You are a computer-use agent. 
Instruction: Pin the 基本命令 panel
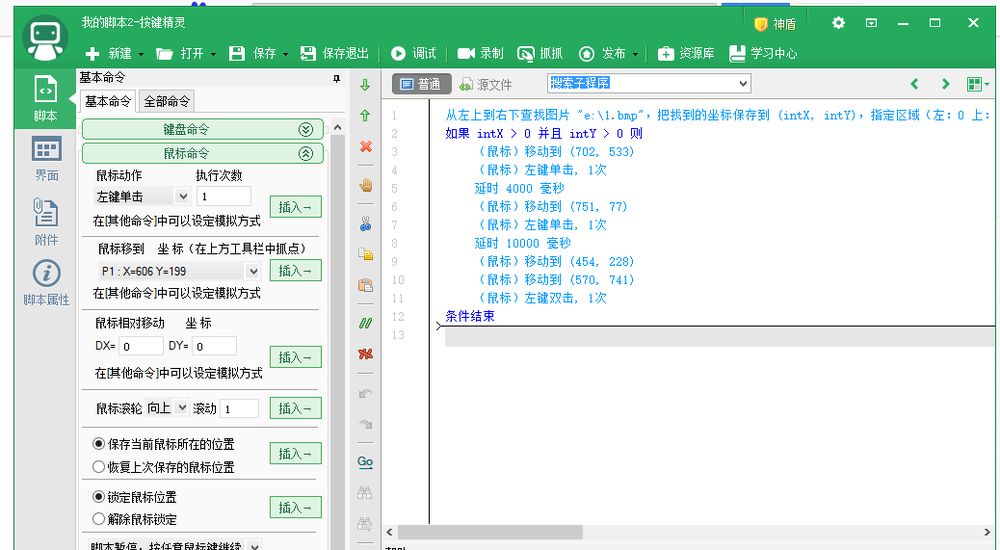click(336, 78)
